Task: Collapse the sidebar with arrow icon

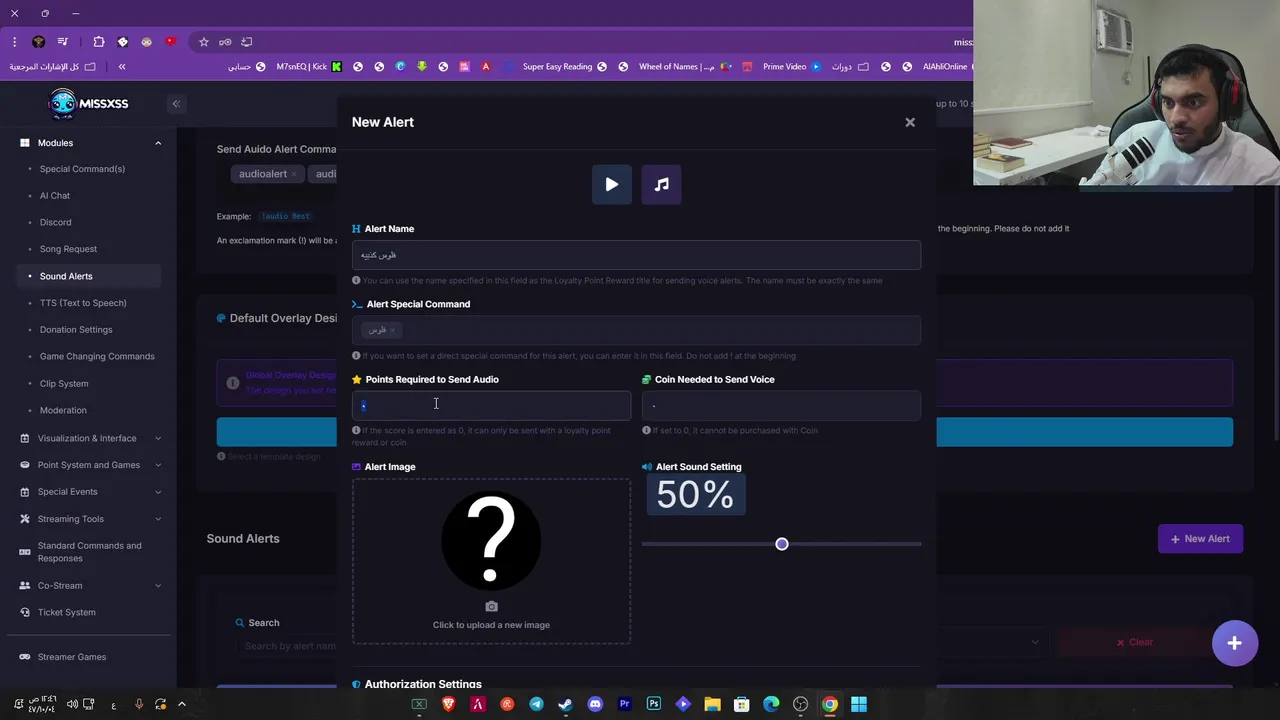Action: (176, 104)
